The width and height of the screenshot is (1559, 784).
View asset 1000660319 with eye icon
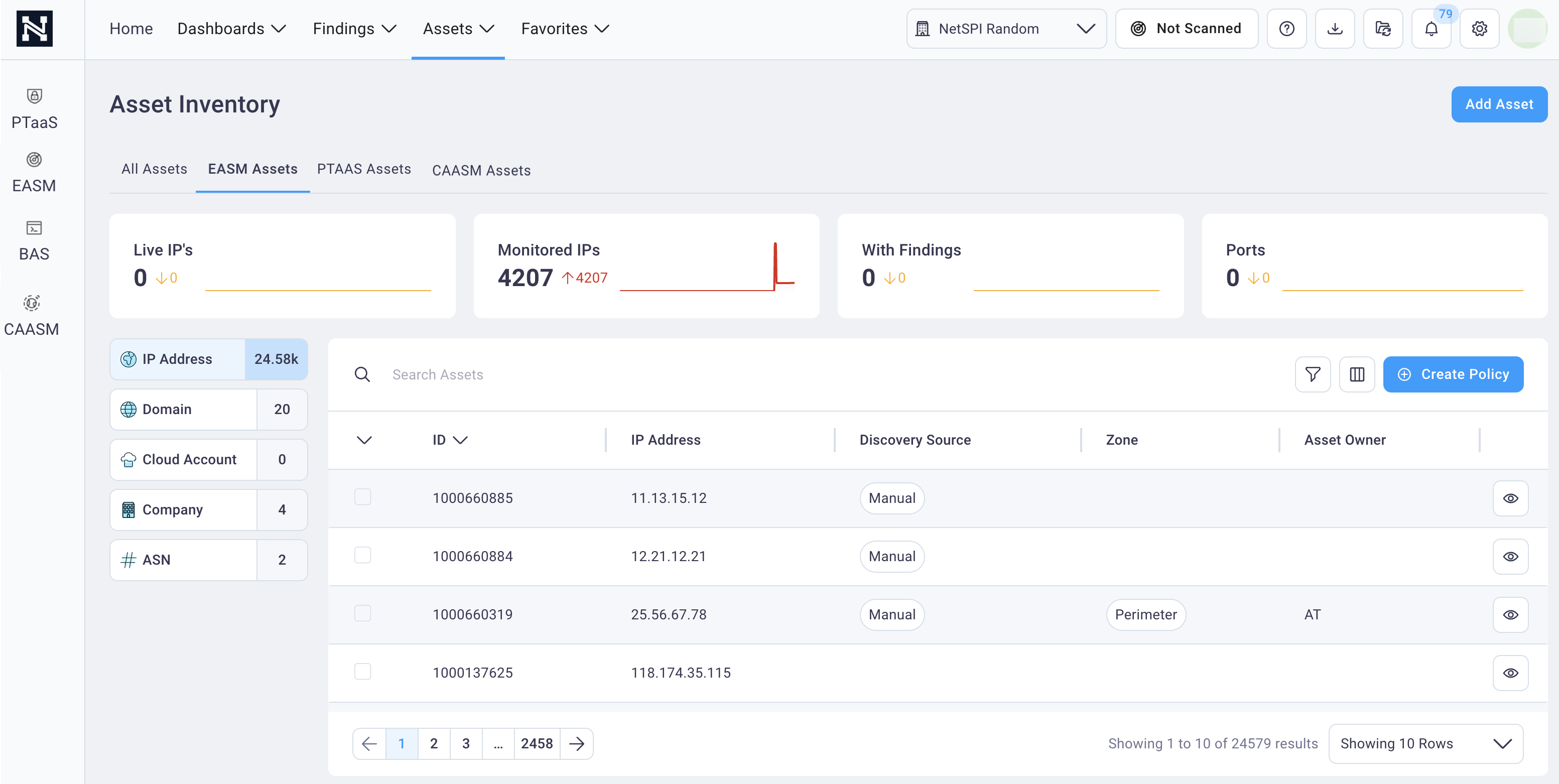[1510, 614]
